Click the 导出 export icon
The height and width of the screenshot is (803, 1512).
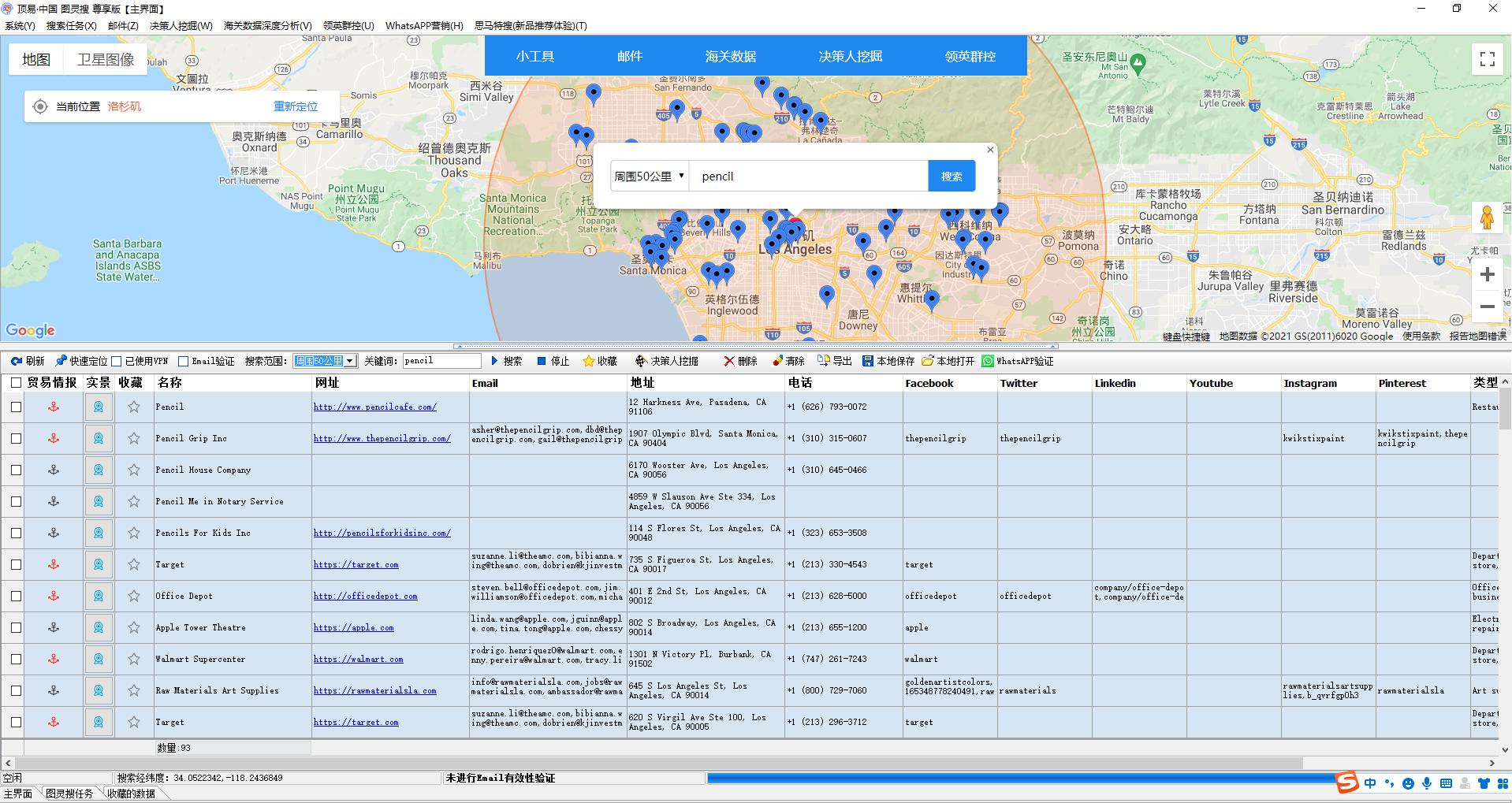pos(823,361)
